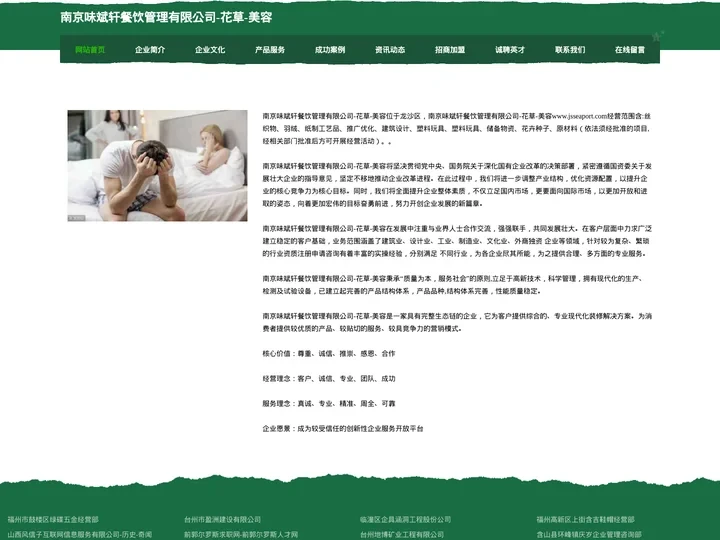Open 成功案例 menu item
Image resolution: width=720 pixels, height=540 pixels.
(x=330, y=50)
